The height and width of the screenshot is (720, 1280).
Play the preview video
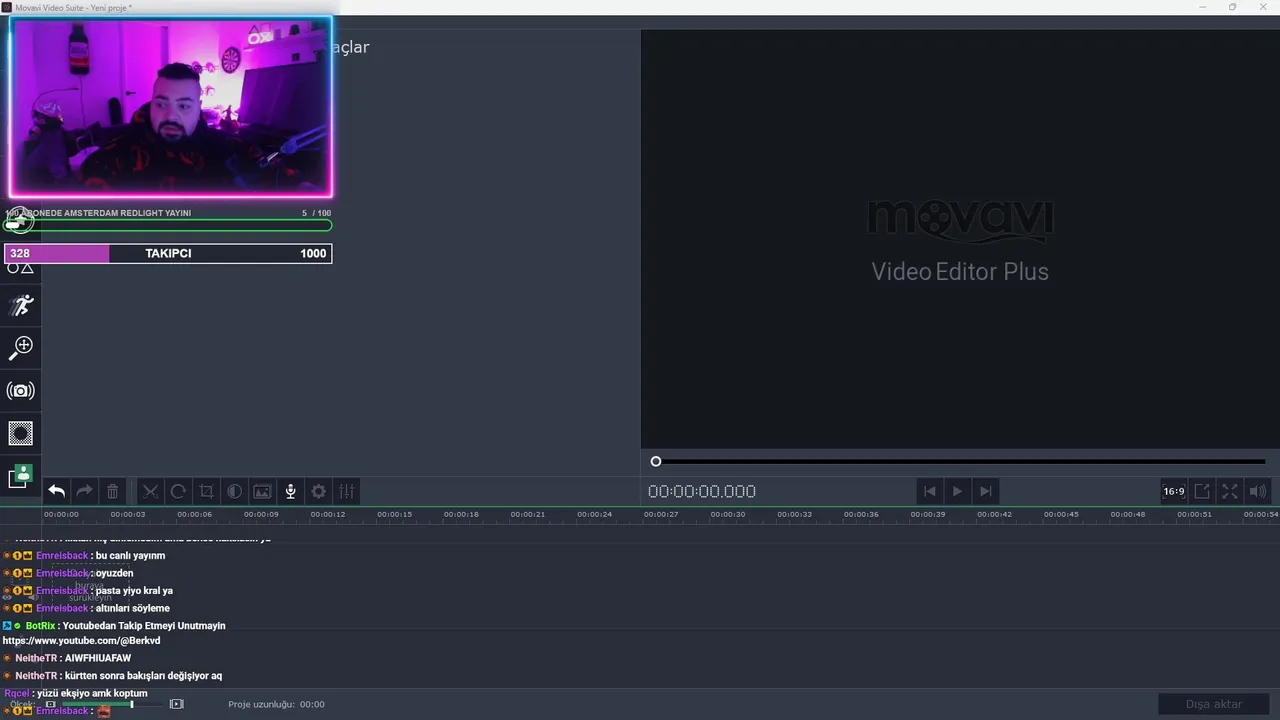pyautogui.click(x=957, y=491)
